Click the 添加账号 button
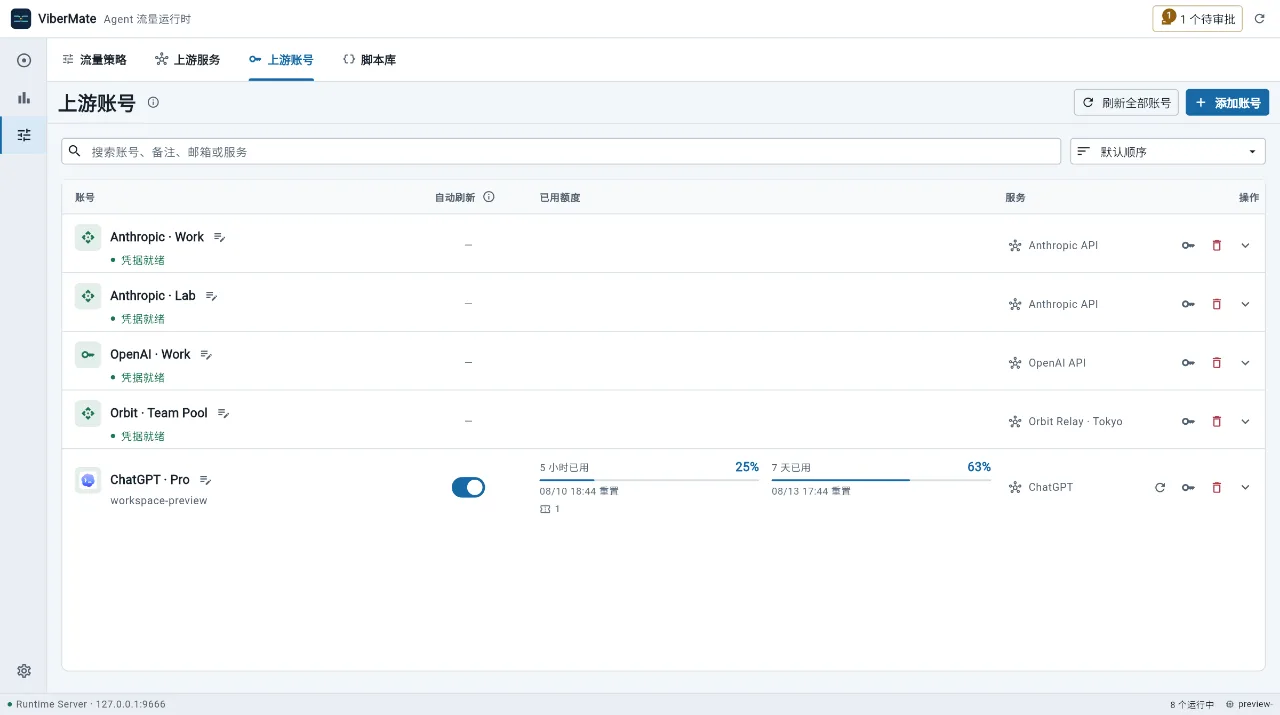1280x715 pixels. [x=1227, y=102]
